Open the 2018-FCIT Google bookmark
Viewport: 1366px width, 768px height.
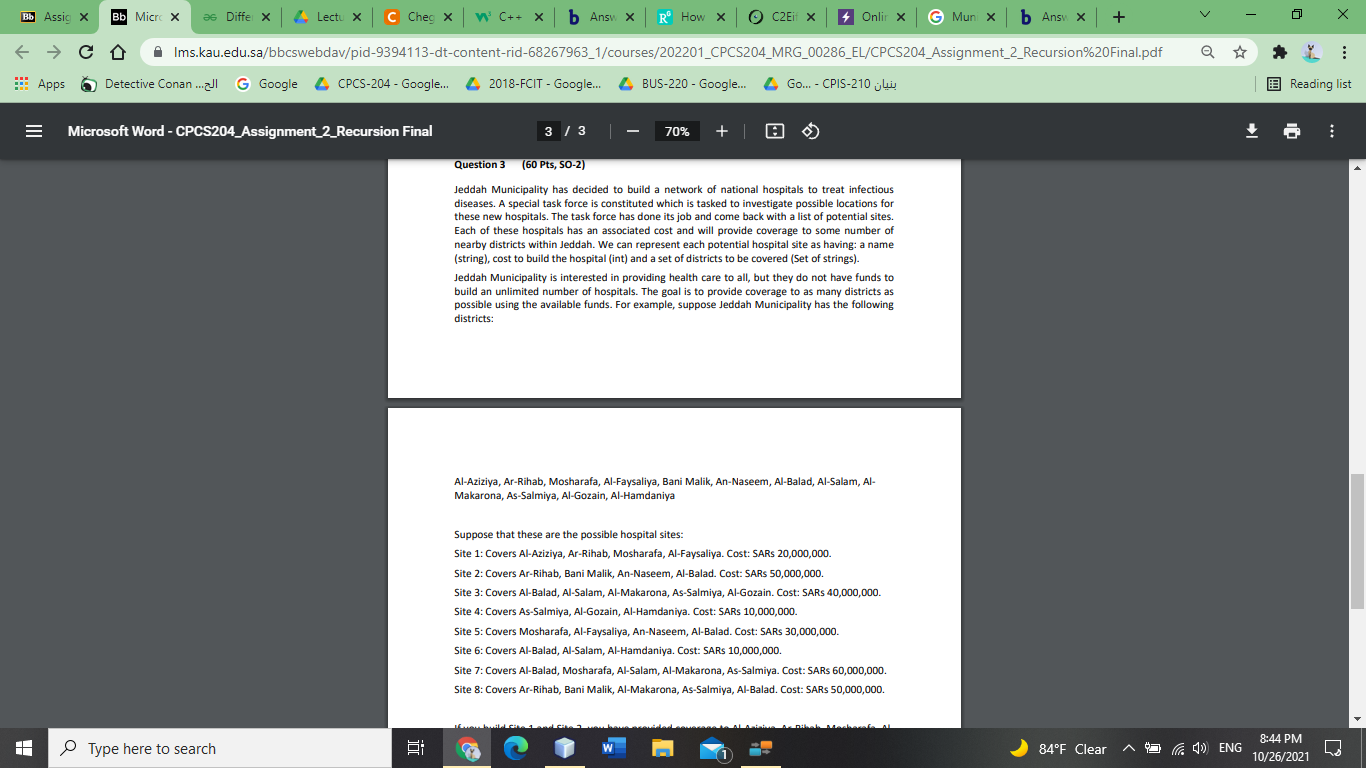(x=534, y=84)
